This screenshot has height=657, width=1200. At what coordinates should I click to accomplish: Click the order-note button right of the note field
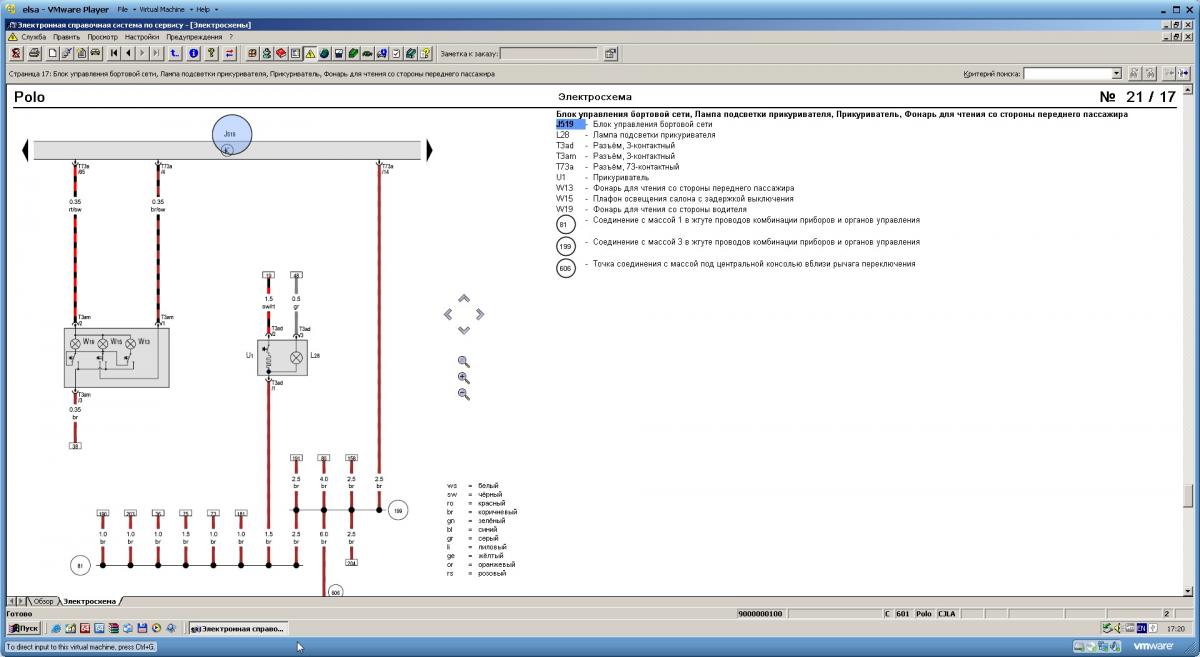pos(611,53)
